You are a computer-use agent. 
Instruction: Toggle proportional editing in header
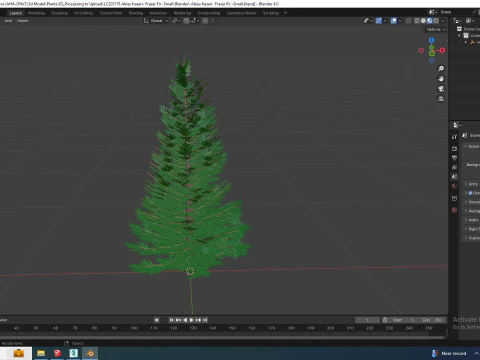tap(205, 21)
